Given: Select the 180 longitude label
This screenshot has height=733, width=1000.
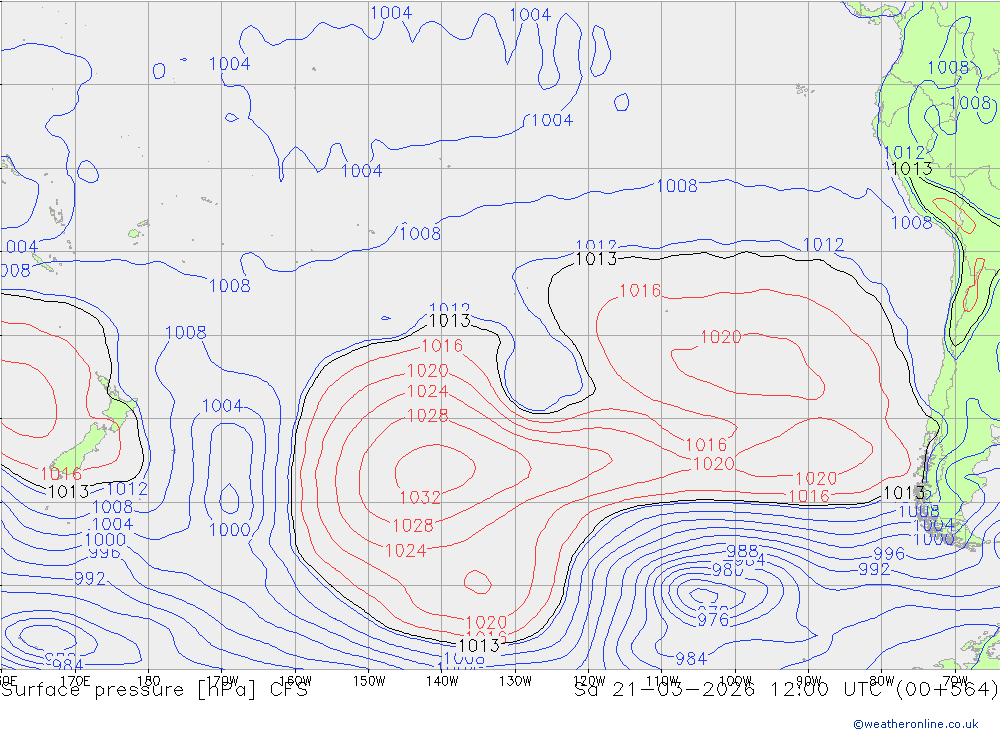Looking at the screenshot, I should pyautogui.click(x=148, y=681).
